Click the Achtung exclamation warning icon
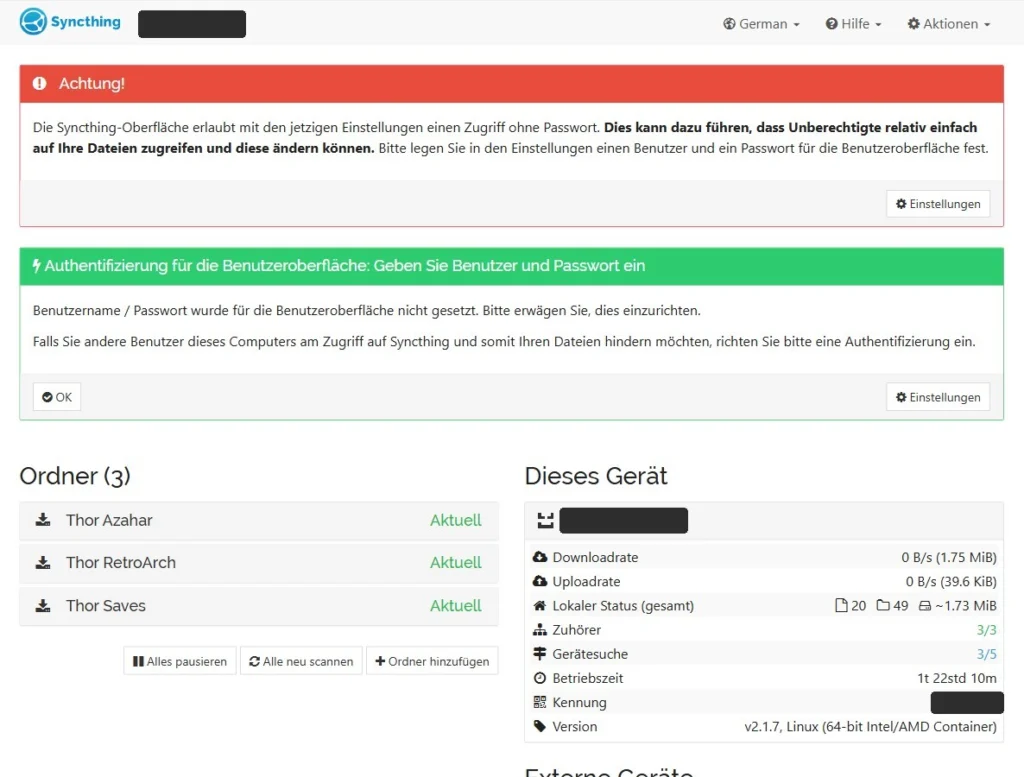The height and width of the screenshot is (777, 1024). [x=40, y=84]
